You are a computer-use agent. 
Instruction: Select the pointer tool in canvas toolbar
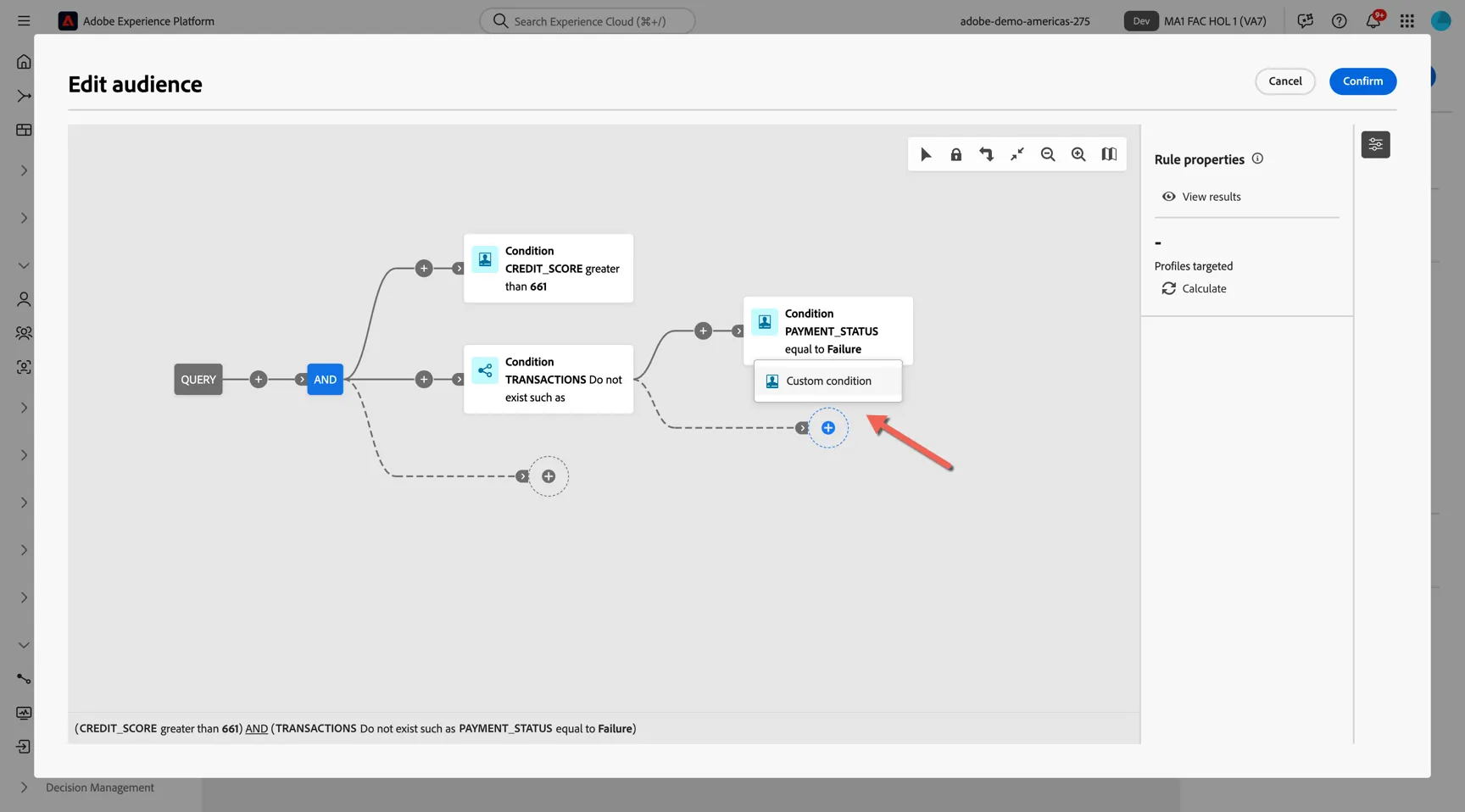click(926, 154)
